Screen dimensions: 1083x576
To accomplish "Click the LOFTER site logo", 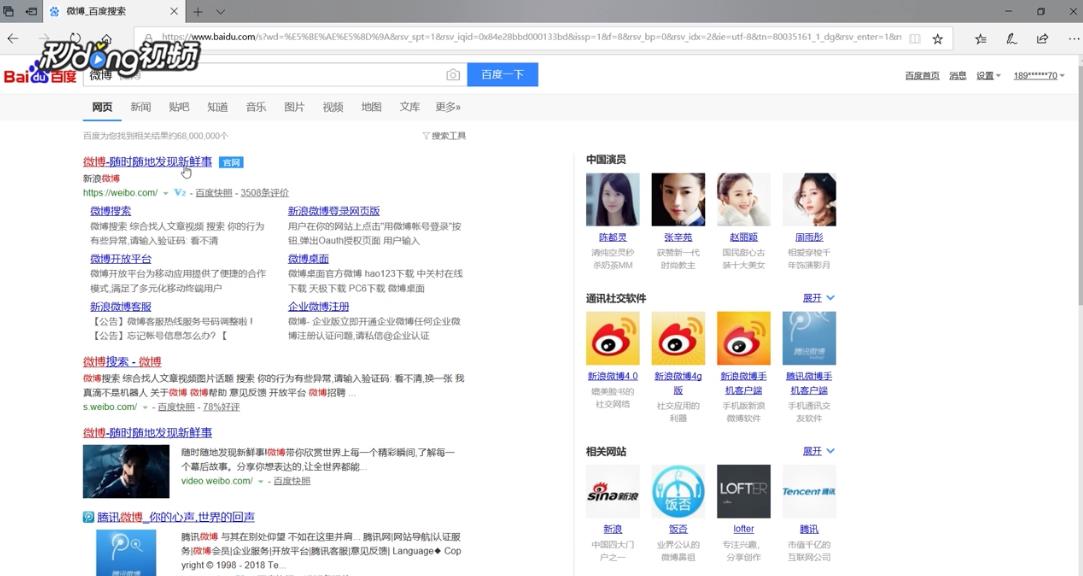I will coord(744,492).
